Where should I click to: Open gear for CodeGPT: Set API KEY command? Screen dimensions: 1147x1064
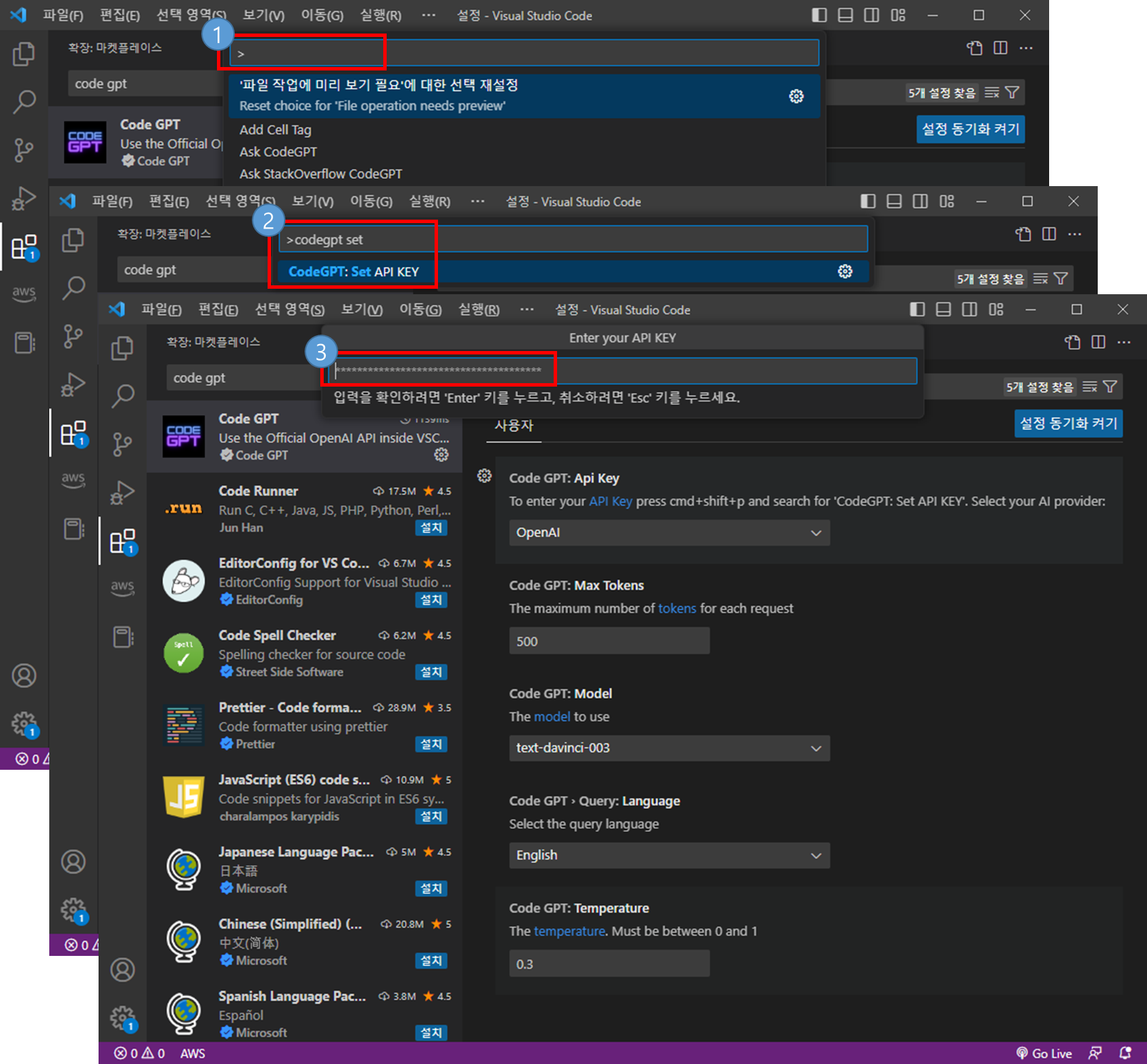coord(845,272)
